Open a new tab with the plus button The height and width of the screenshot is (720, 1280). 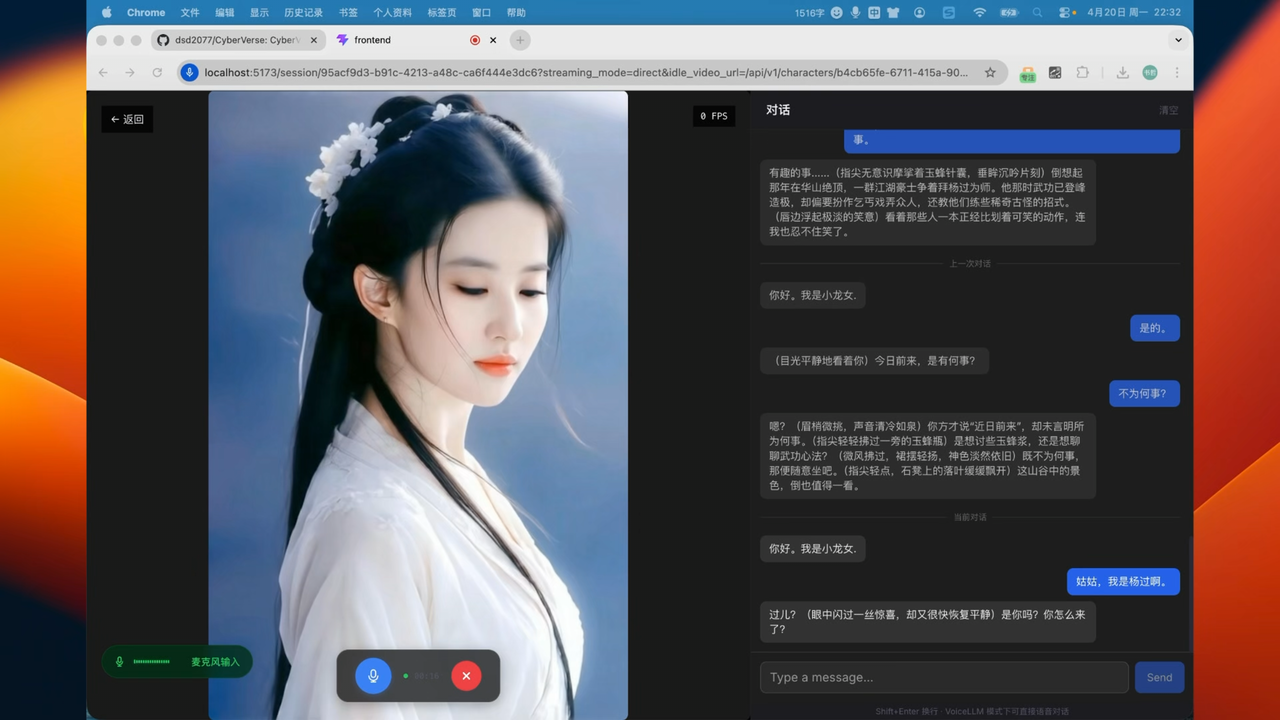pos(520,40)
